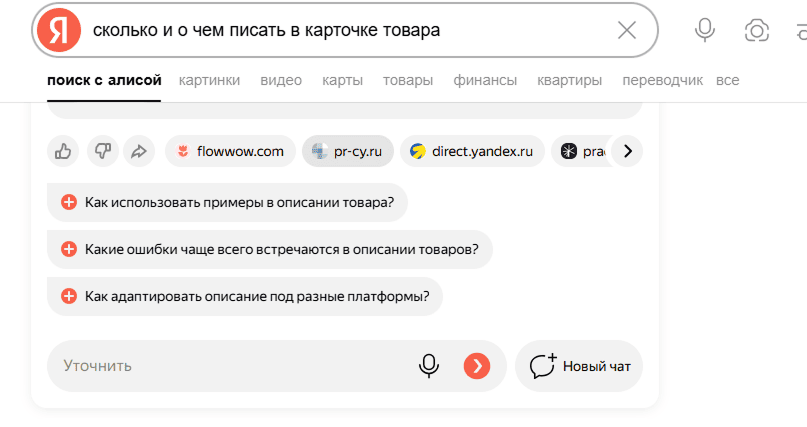Open the flowwow.com source
The width and height of the screenshot is (807, 427).
click(x=230, y=151)
